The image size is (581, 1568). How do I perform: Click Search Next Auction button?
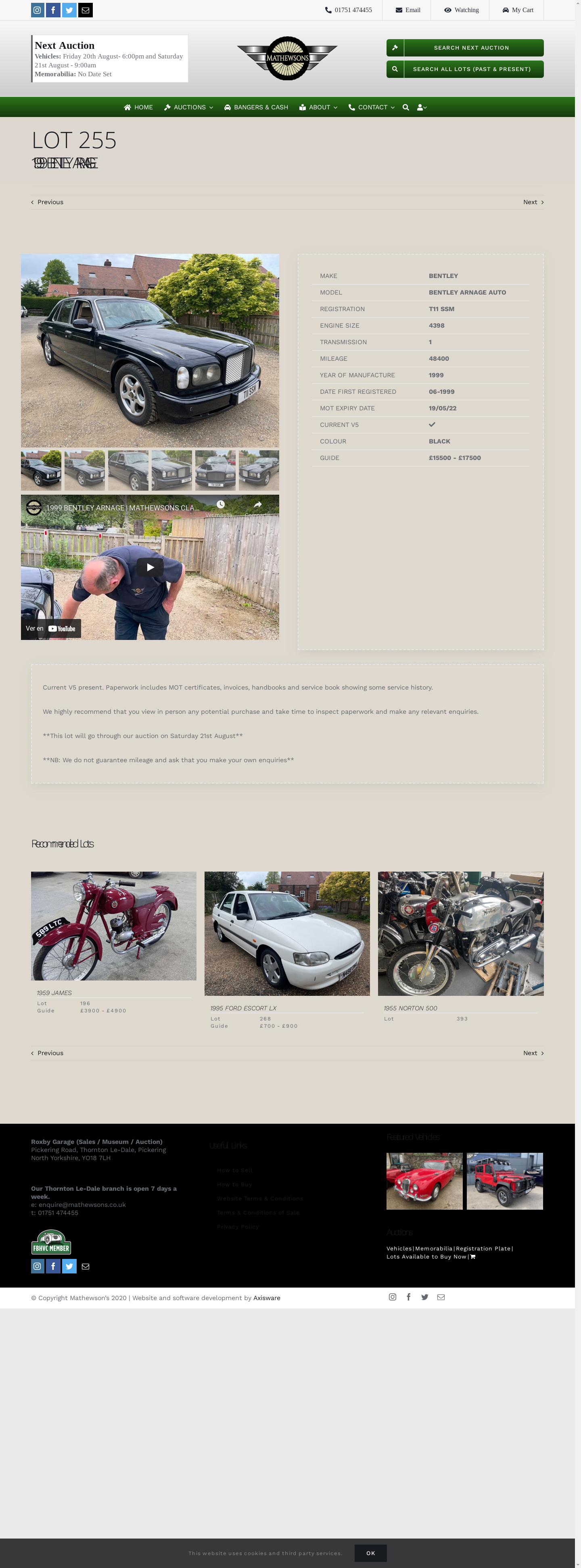click(465, 48)
